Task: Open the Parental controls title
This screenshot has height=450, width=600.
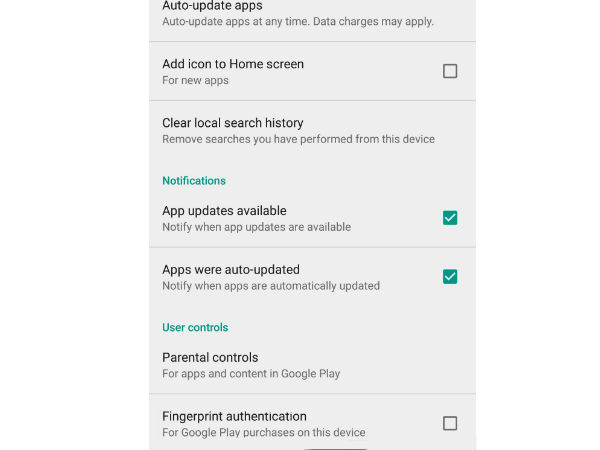Action: [210, 357]
